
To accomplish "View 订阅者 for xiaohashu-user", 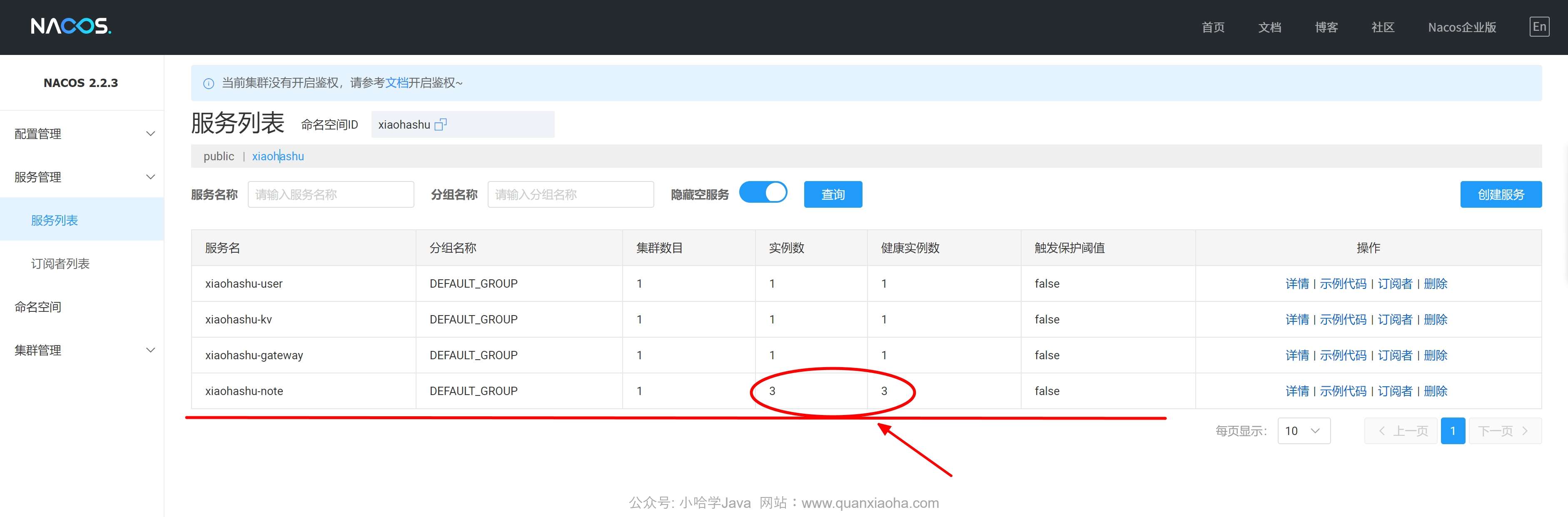I will pyautogui.click(x=1394, y=283).
